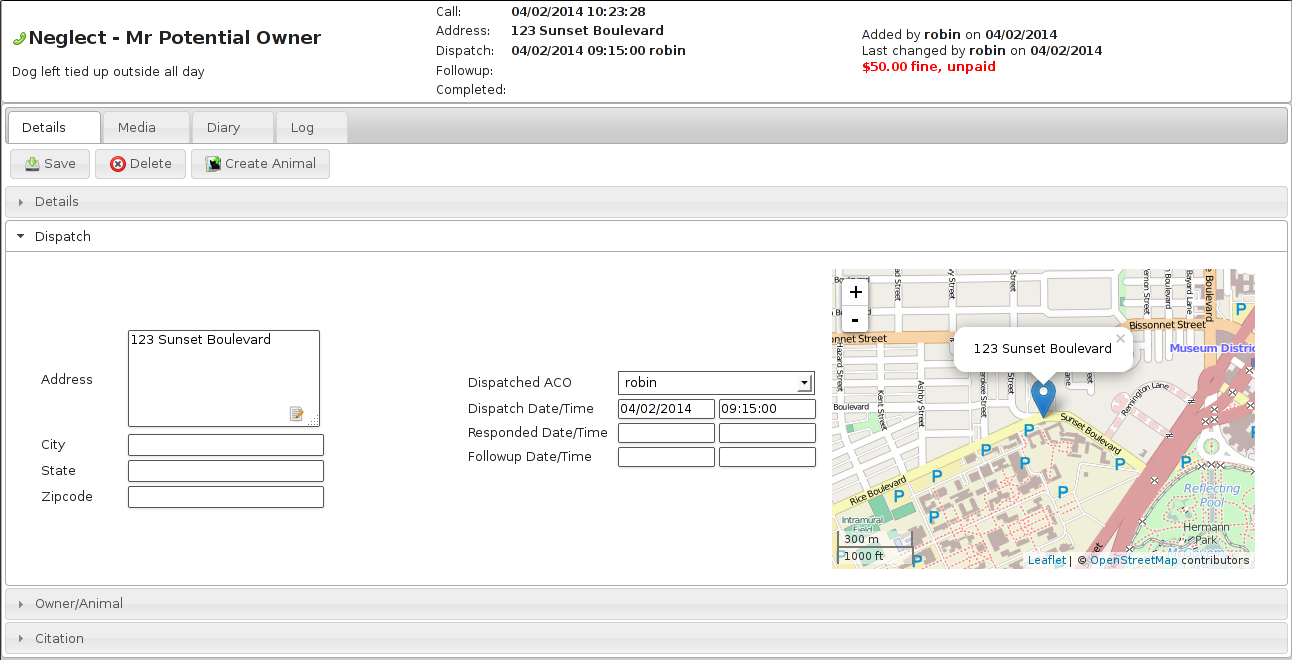Screen dimensions: 1292x660
Task: Delete this incident record
Action: point(140,164)
